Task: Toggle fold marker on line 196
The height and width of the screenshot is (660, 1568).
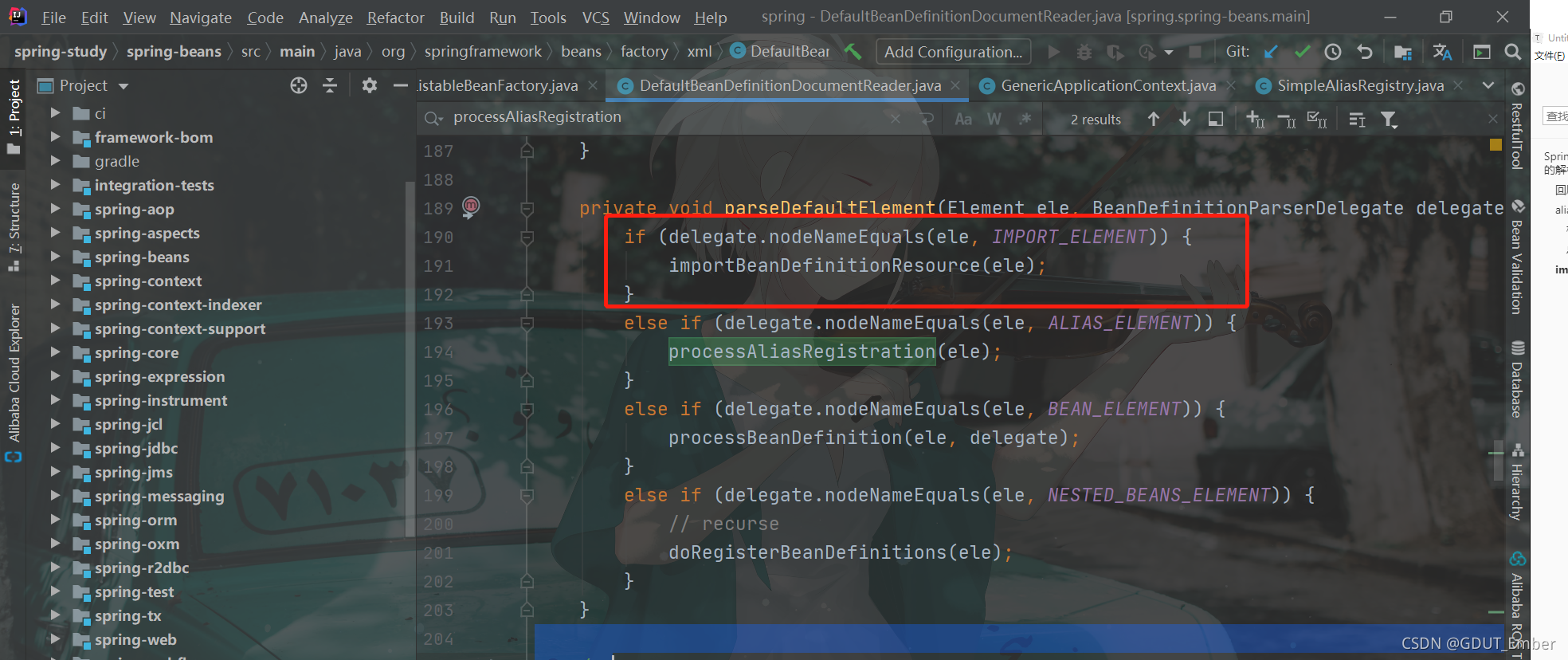Action: pos(527,410)
